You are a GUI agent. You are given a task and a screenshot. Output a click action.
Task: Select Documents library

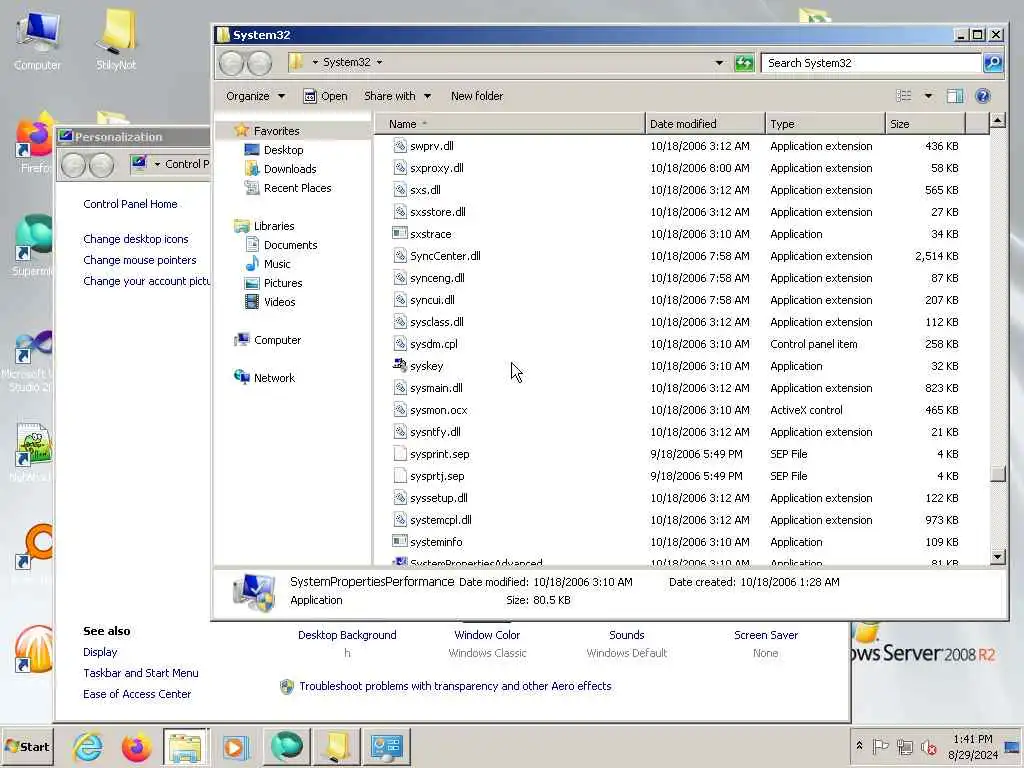click(x=281, y=245)
